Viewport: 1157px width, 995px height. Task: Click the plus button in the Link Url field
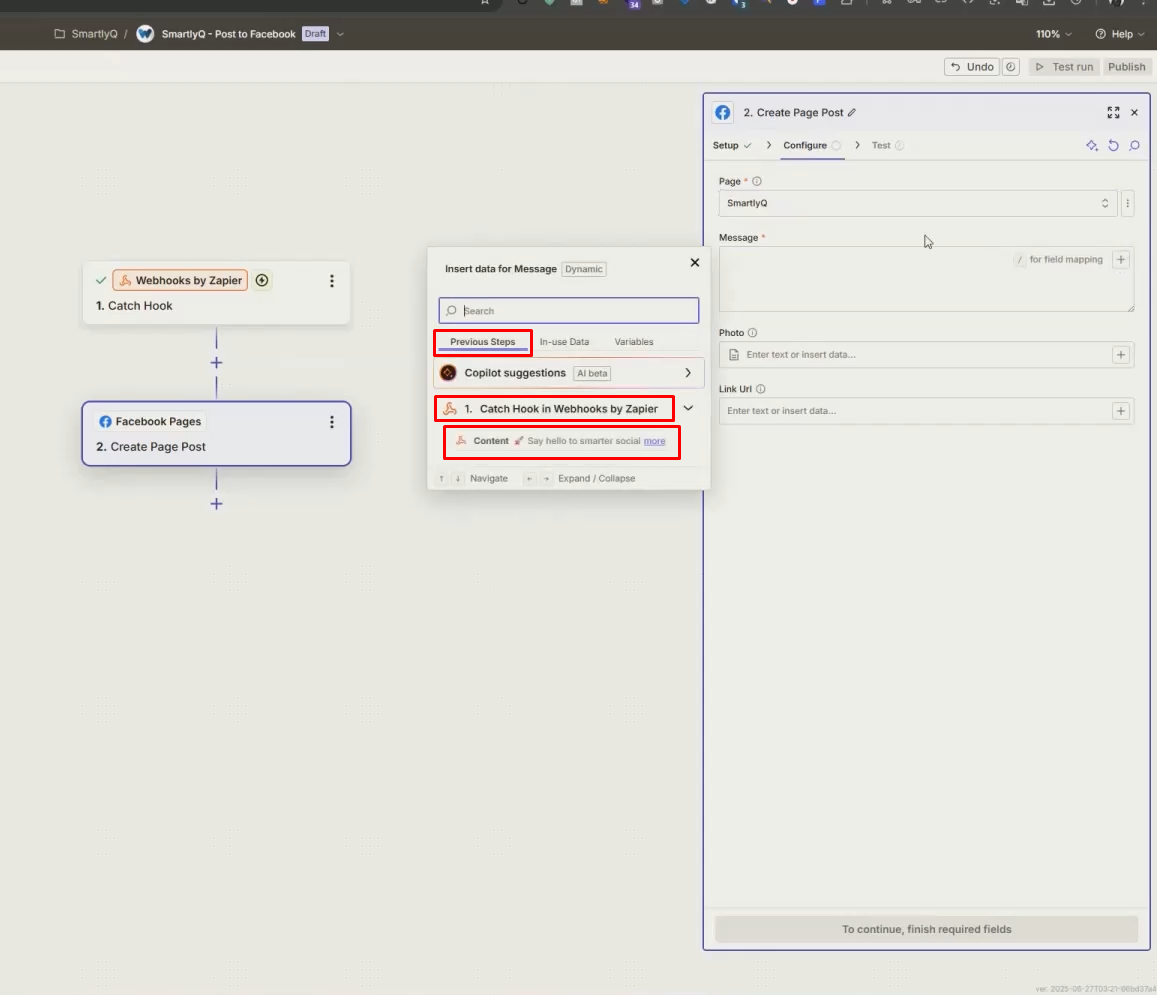tap(1121, 411)
